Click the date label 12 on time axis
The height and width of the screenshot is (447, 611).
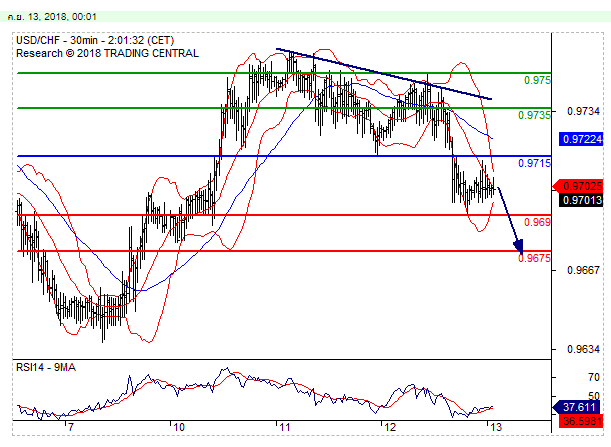[390, 428]
